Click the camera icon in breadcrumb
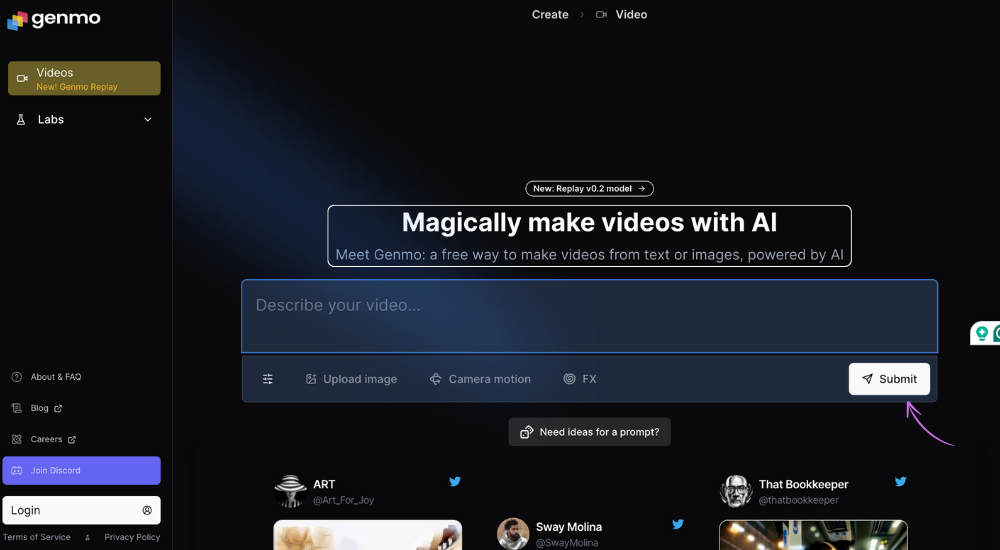Viewport: 1000px width, 550px height. [601, 15]
